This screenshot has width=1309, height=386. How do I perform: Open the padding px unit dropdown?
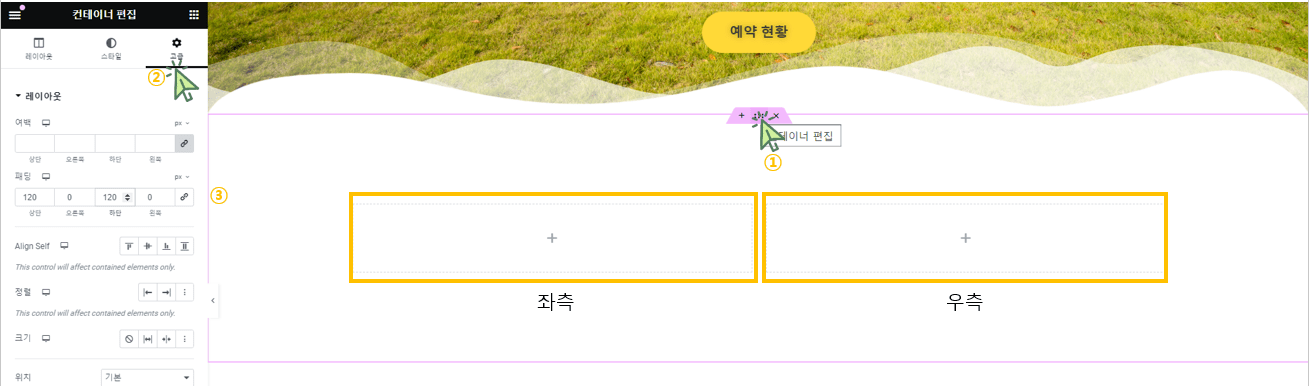click(x=182, y=176)
